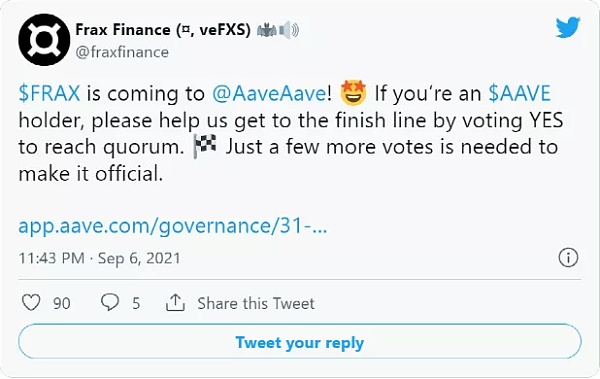The width and height of the screenshot is (600, 379).
Task: Open the app.aave.com governance link
Action: click(x=173, y=226)
